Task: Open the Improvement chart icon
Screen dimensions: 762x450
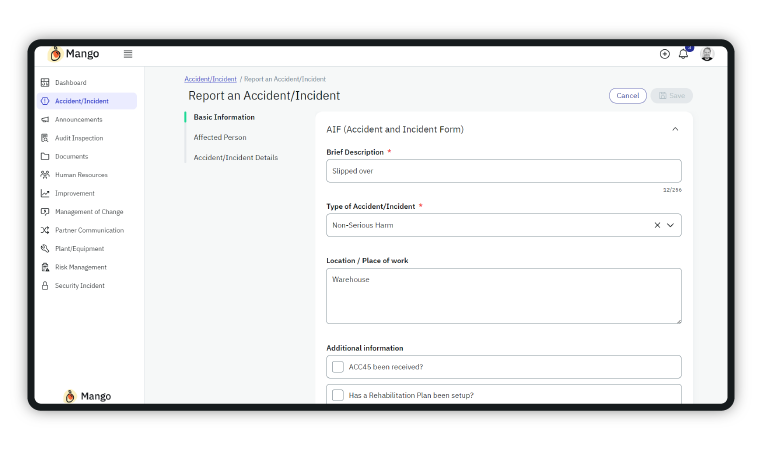Action: [x=45, y=194]
